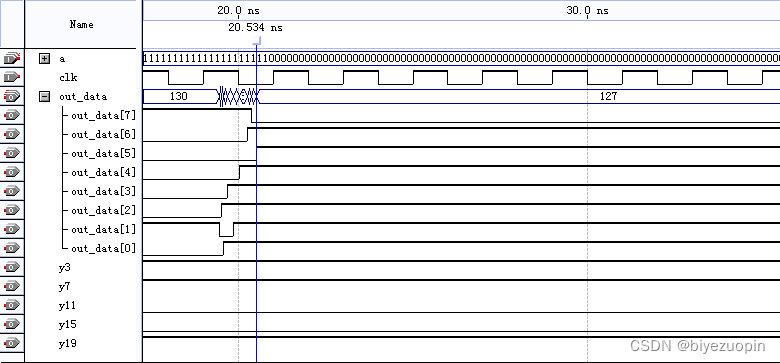Screen dimensions: 780x363
Task: Click the input pin icon beside clk
Action: point(12,78)
